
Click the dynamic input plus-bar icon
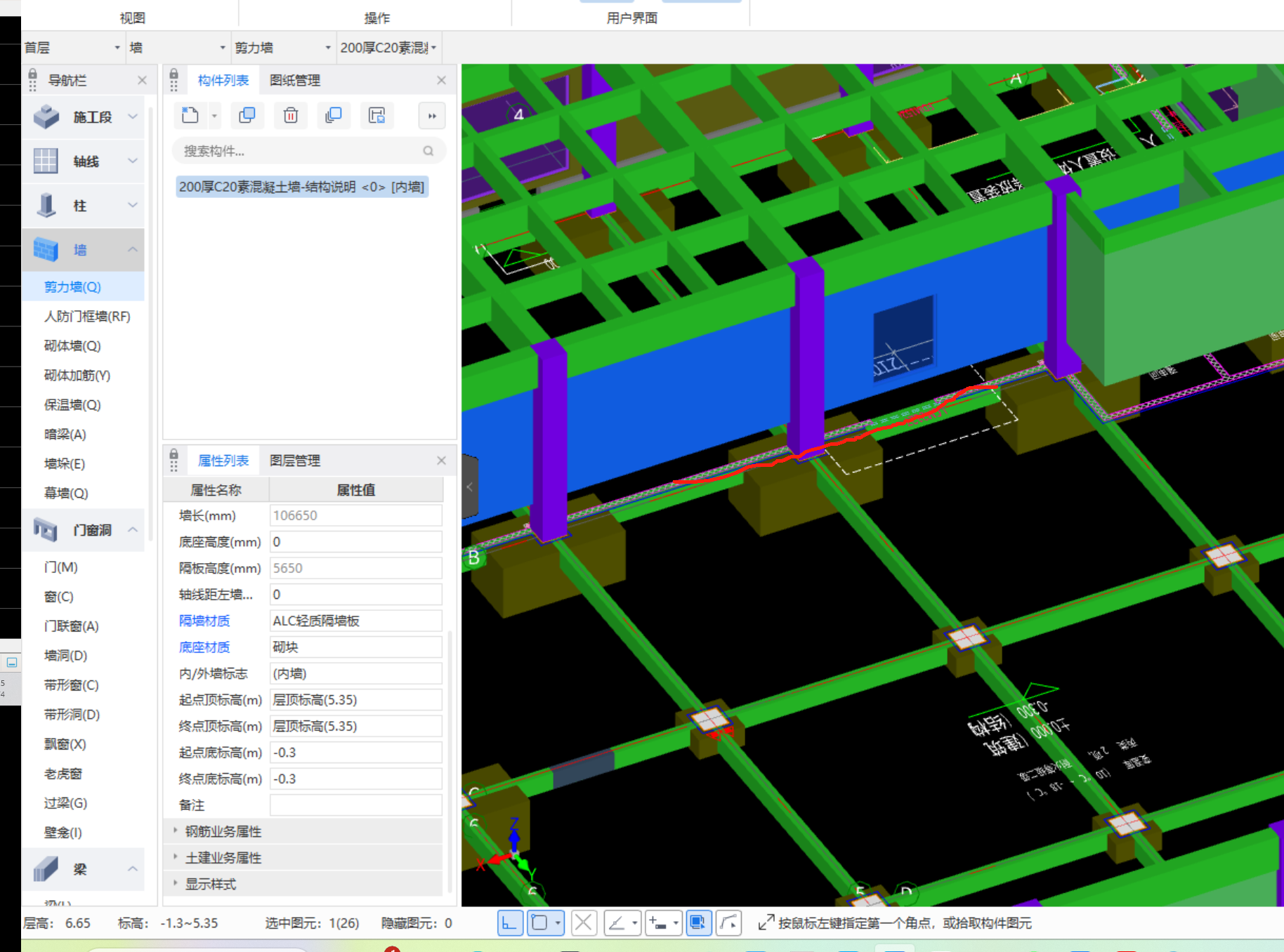(658, 923)
